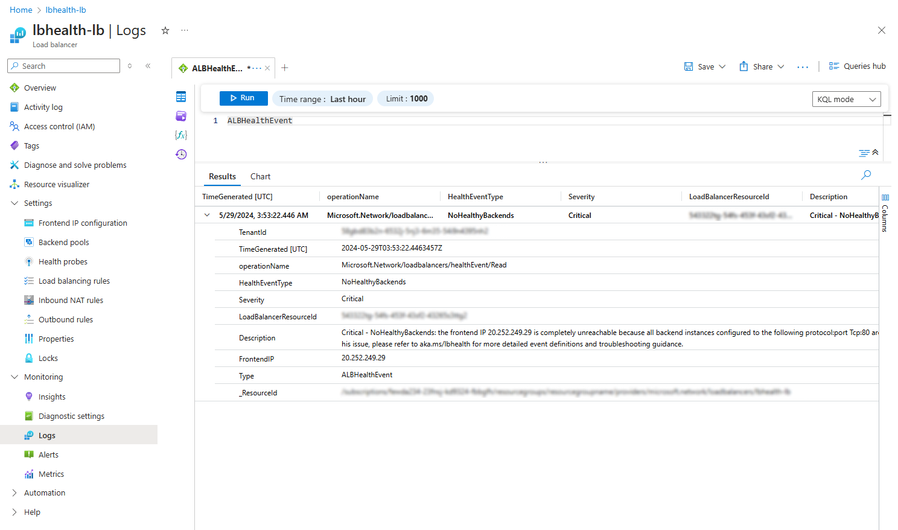Screen dimensions: 898x530
Task: Open the toolbar more options ellipsis
Action: pos(803,67)
